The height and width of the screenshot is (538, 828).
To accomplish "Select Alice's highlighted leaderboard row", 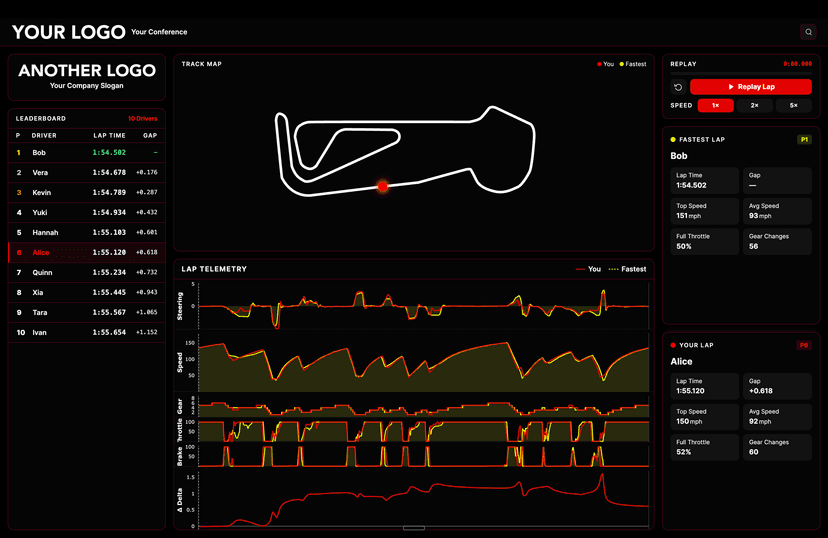I will click(x=83, y=253).
